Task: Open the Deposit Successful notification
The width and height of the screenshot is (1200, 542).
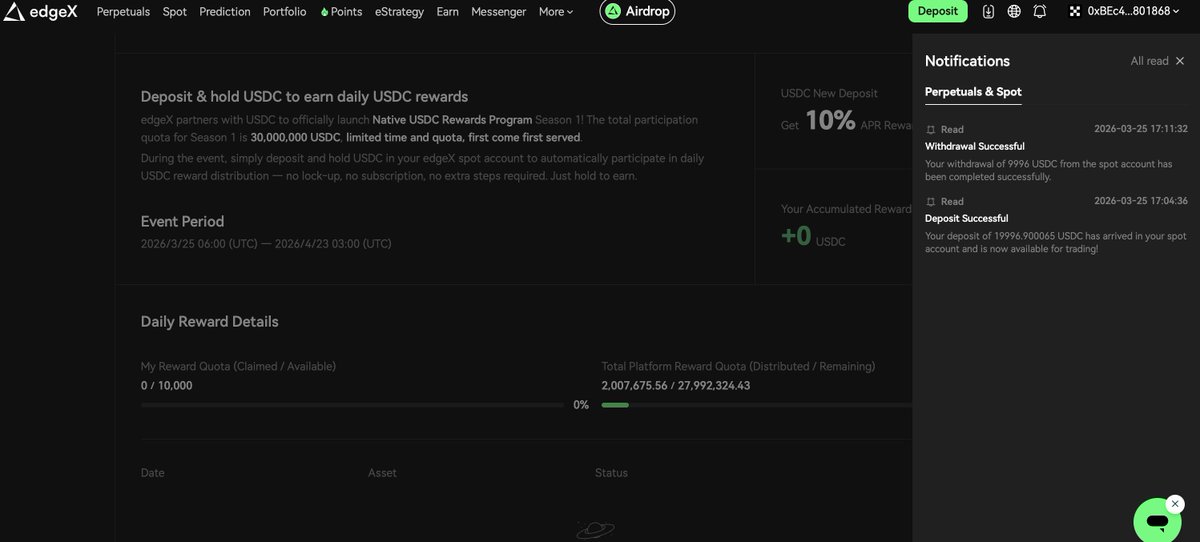Action: [1056, 224]
